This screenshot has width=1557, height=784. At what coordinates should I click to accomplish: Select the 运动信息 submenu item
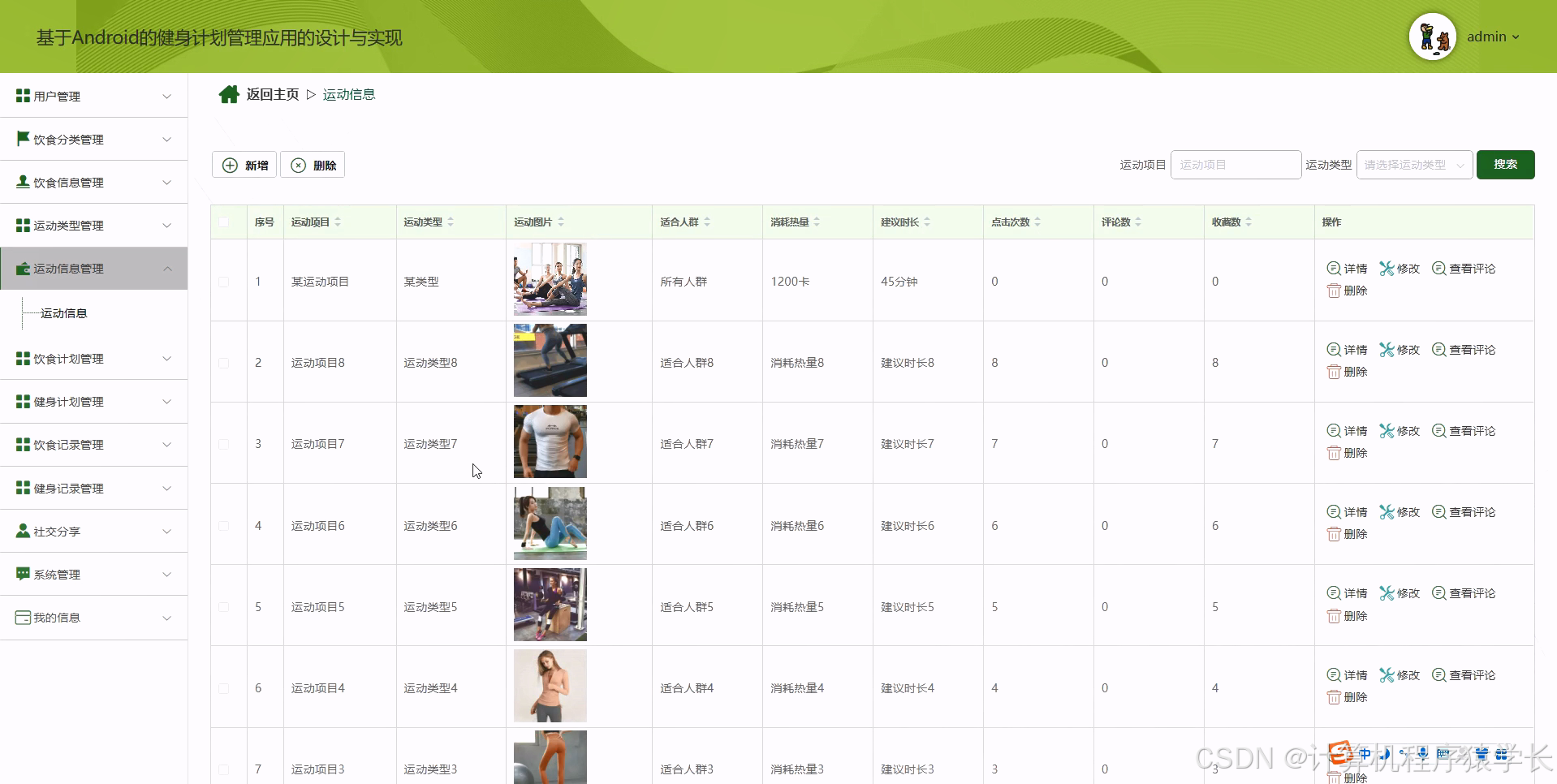pyautogui.click(x=64, y=313)
